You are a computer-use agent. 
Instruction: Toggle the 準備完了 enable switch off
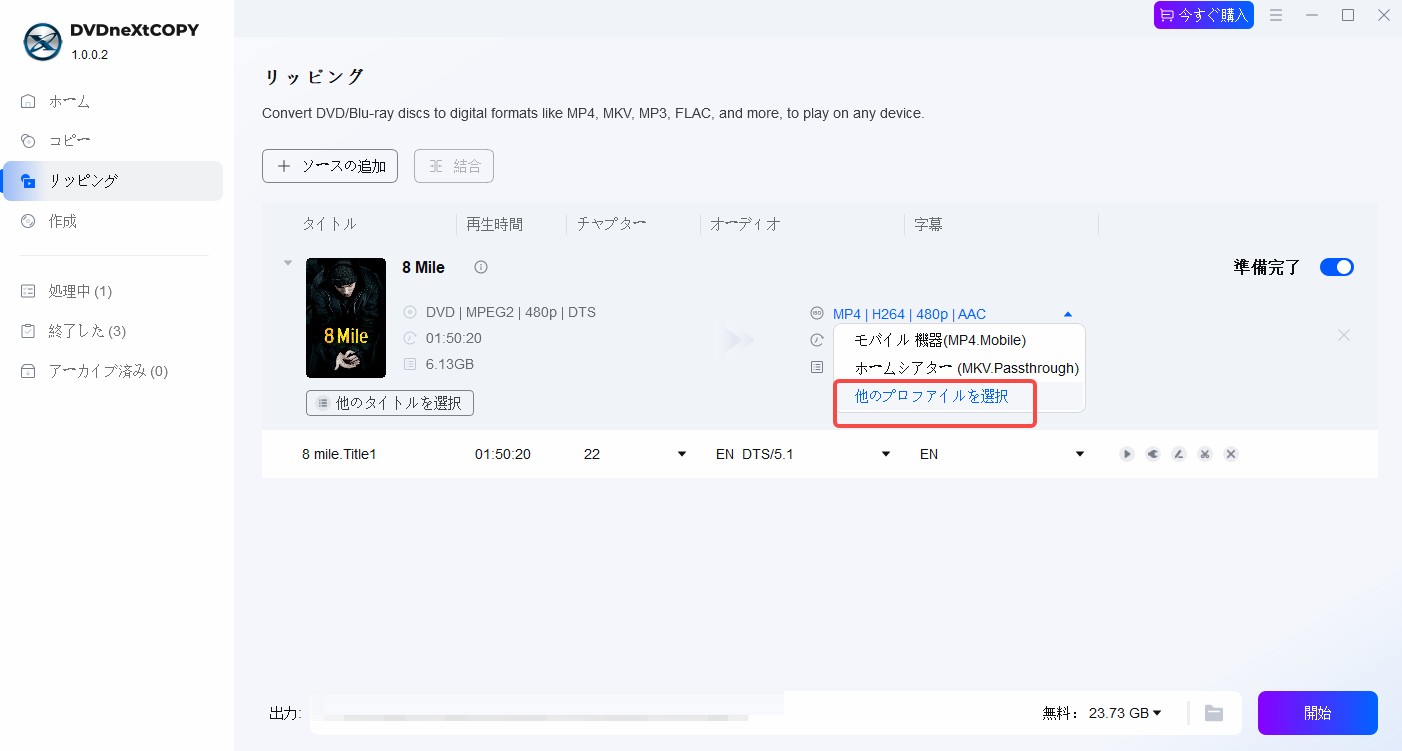[1337, 267]
